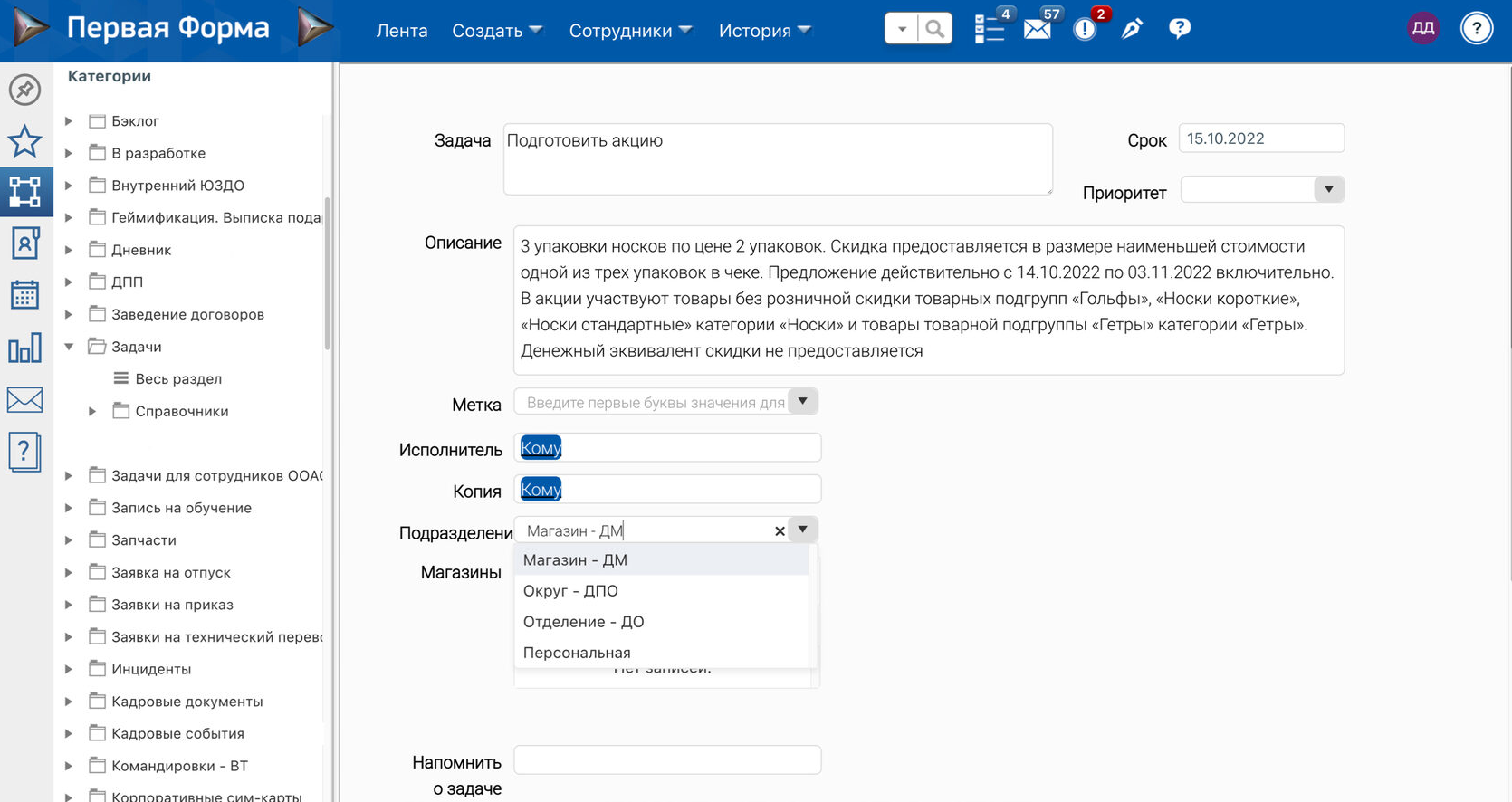Open the chat bubble question icon
Image resolution: width=1512 pixels, height=802 pixels.
[x=1180, y=29]
